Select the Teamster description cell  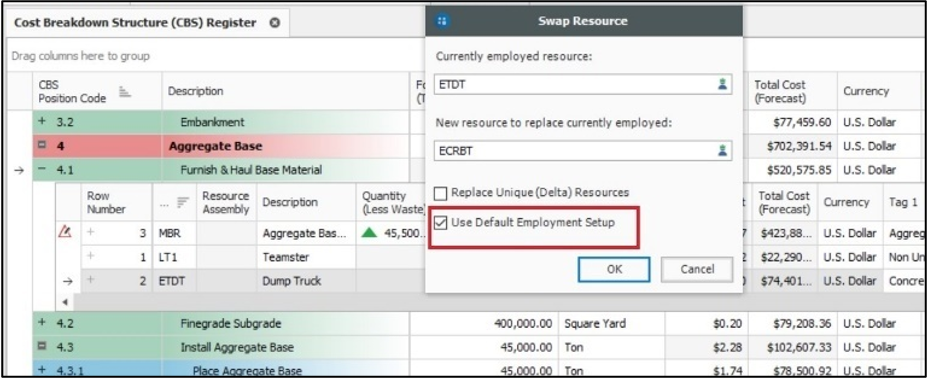[x=306, y=257]
